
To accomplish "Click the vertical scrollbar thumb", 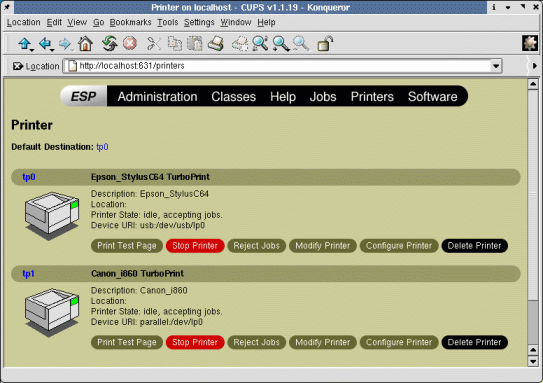I will pos(533,195).
